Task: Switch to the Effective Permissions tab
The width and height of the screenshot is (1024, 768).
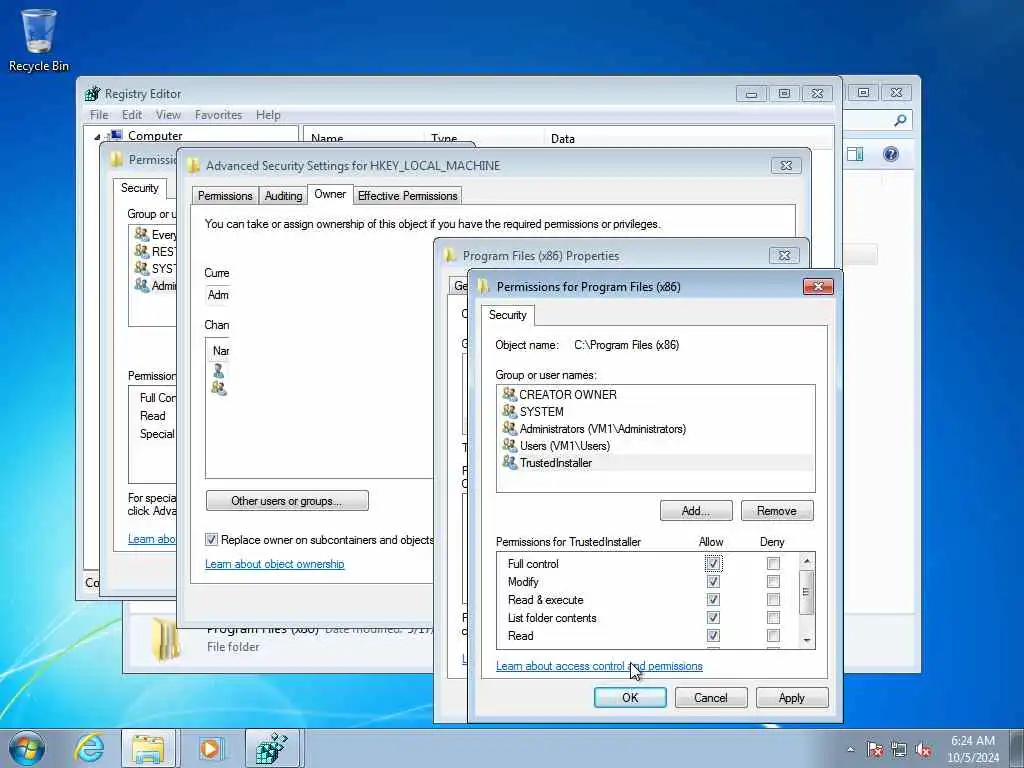Action: click(408, 196)
